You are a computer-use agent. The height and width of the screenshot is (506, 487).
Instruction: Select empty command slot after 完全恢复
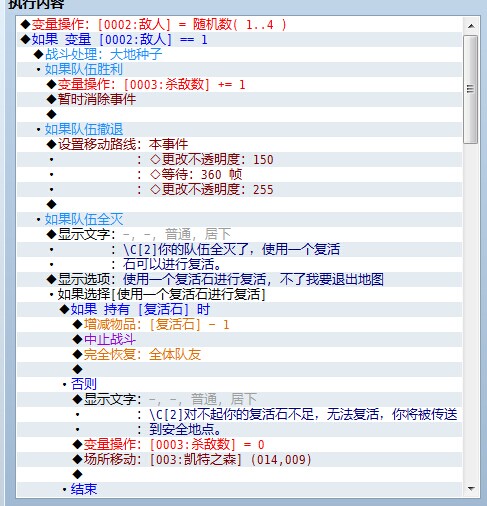[239, 370]
